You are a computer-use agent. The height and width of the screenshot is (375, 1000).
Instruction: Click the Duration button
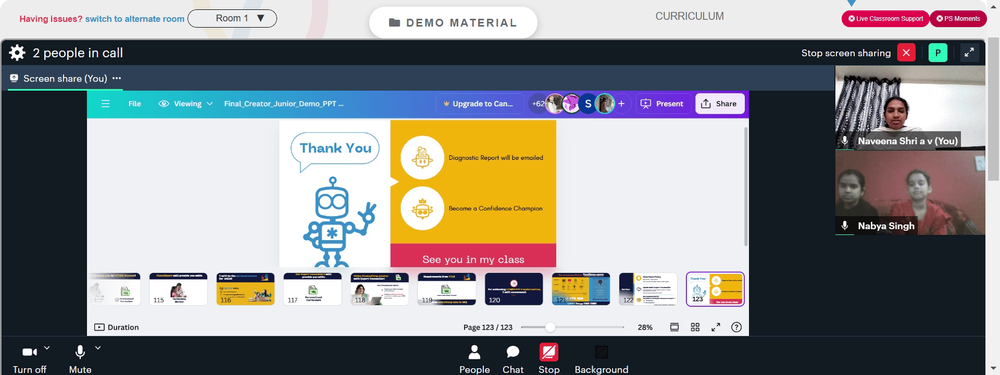click(117, 327)
